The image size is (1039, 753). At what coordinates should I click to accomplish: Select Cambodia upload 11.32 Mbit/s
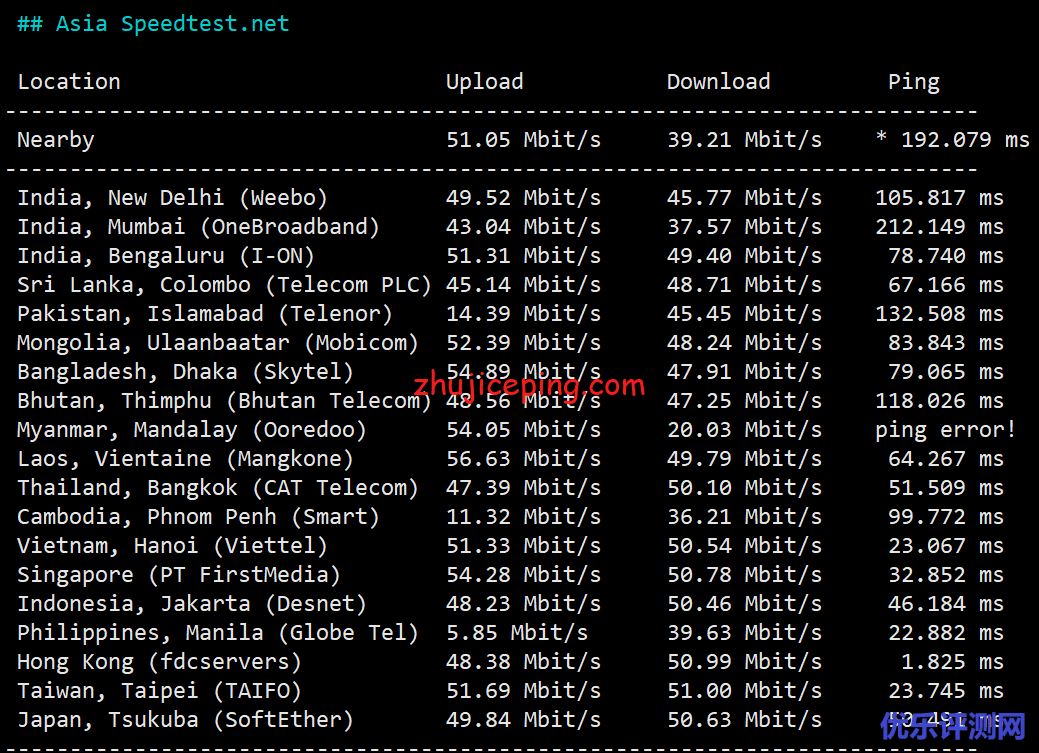tap(523, 517)
